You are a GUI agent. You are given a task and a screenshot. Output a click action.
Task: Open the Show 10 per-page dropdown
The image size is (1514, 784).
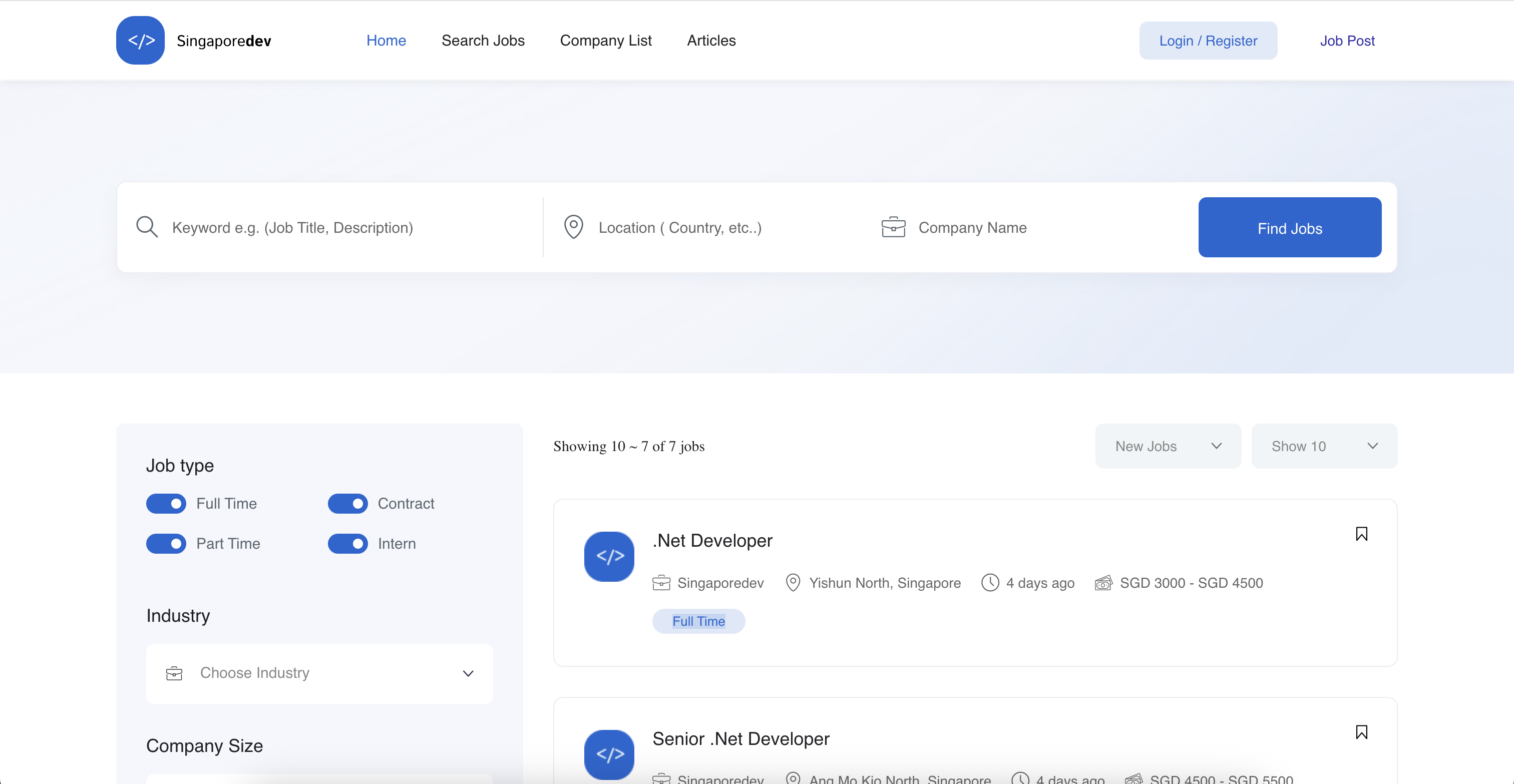[x=1324, y=446]
